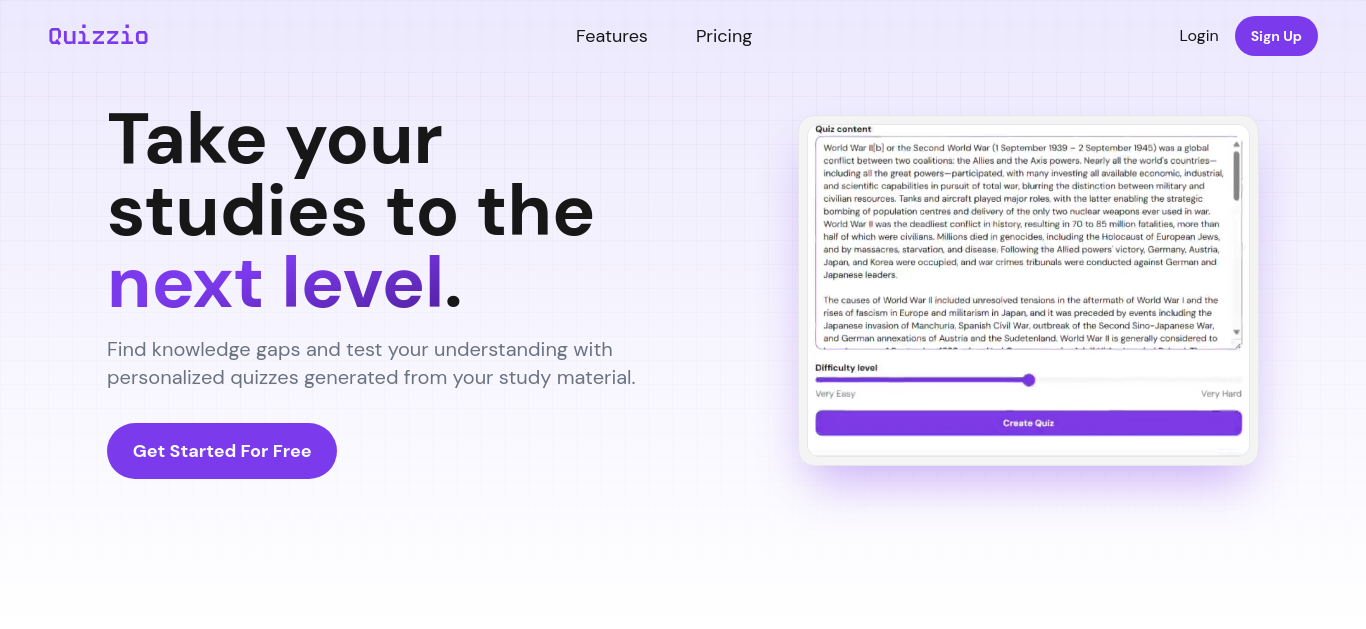Click inside the World War II text area
The height and width of the screenshot is (629, 1366).
pyautogui.click(x=1023, y=243)
